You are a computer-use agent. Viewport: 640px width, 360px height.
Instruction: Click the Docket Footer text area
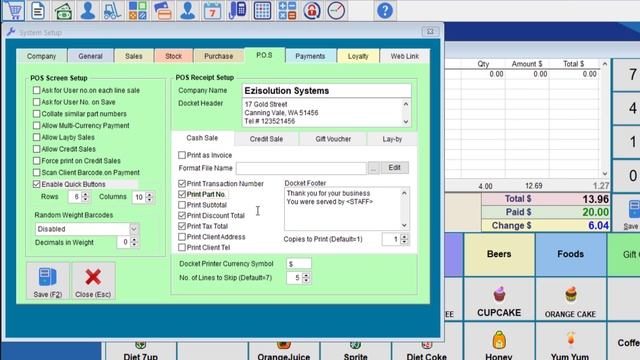342,209
